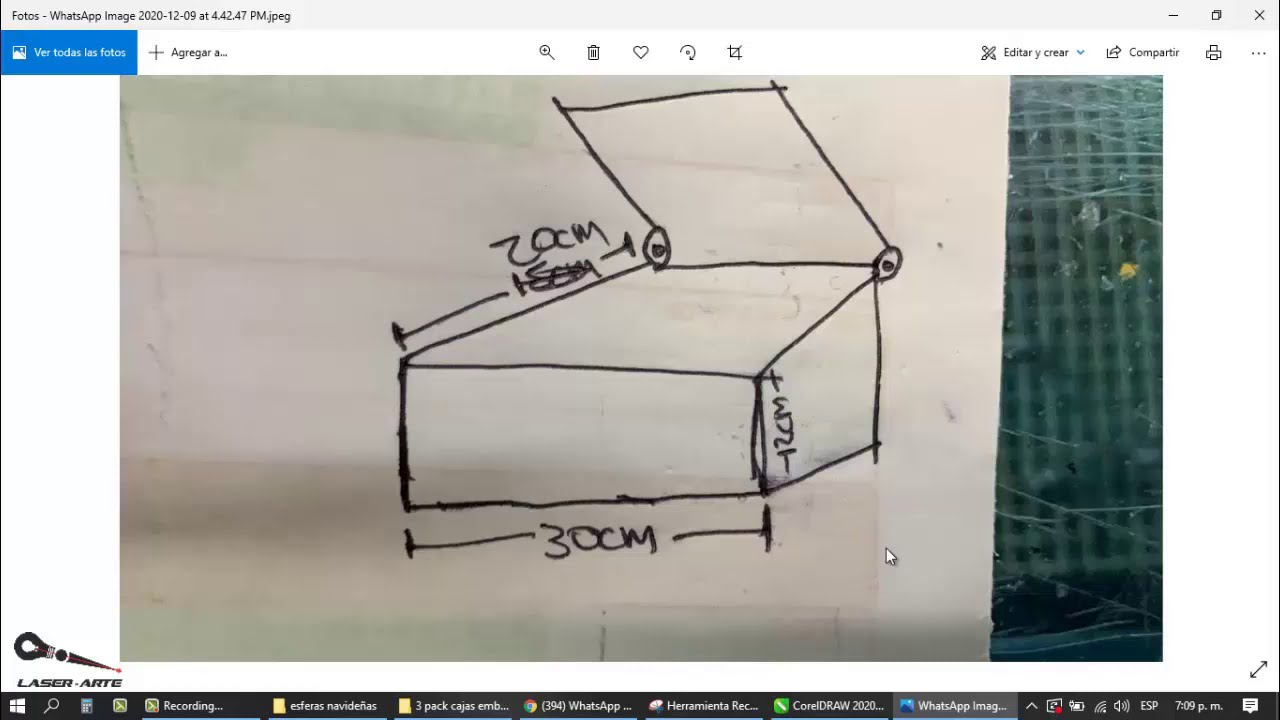Mark photo as favorite with heart icon
The height and width of the screenshot is (720, 1280).
tap(641, 52)
